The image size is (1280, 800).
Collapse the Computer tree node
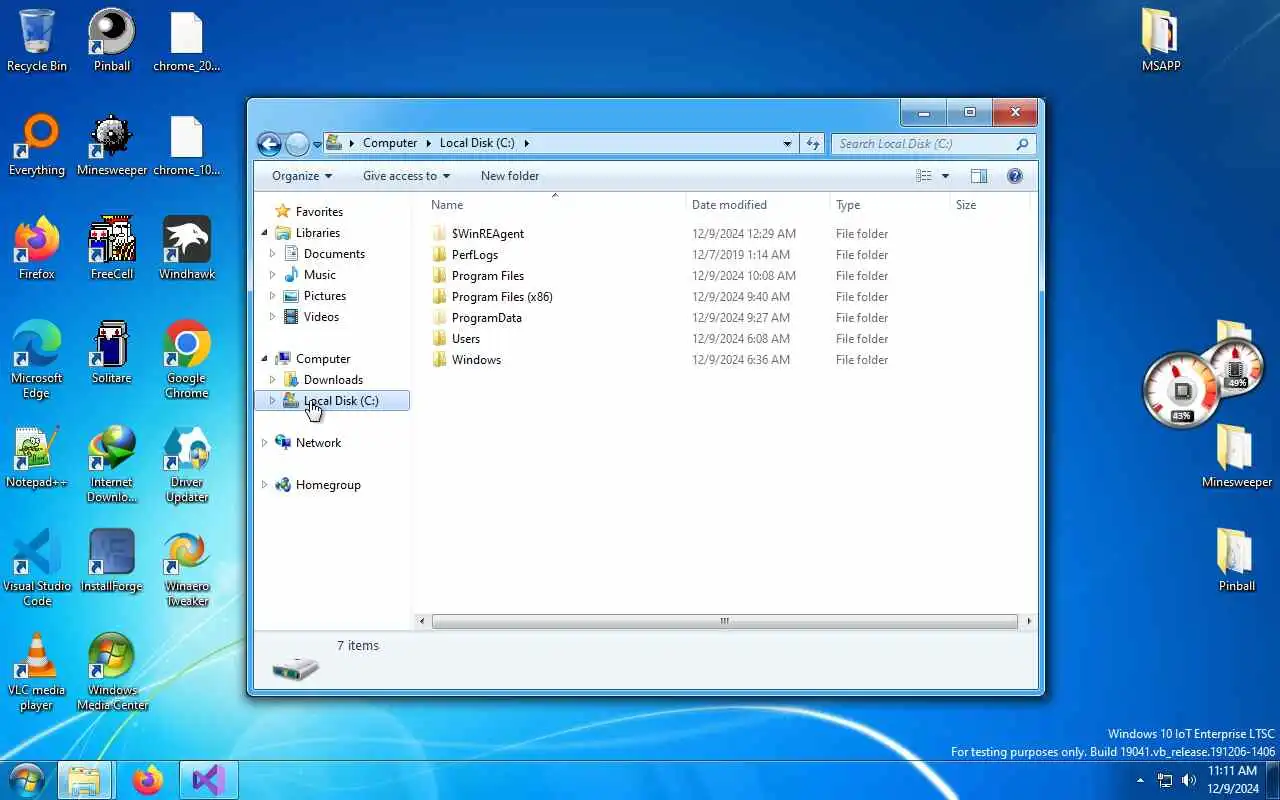coord(265,359)
